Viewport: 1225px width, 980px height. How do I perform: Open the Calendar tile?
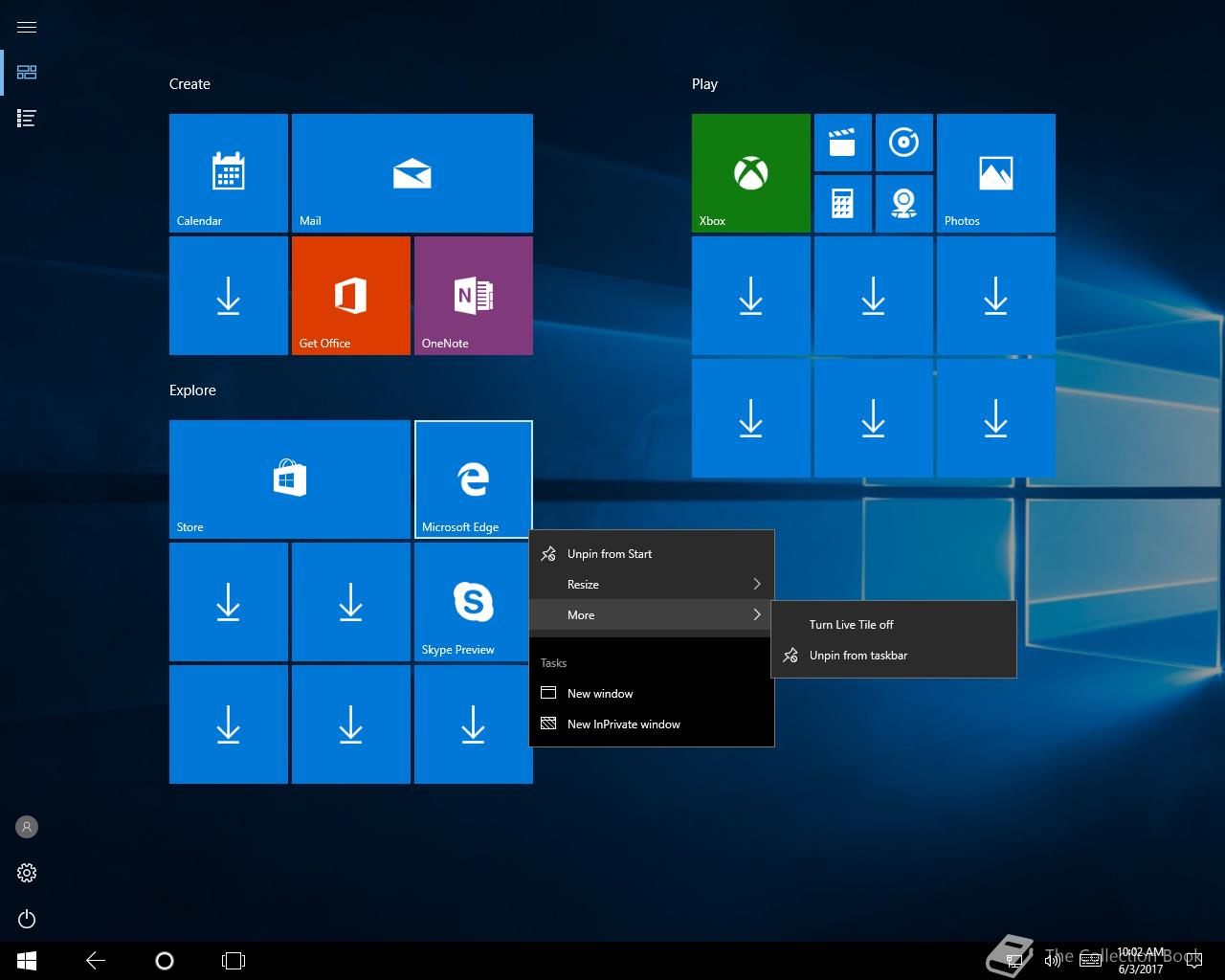pyautogui.click(x=229, y=173)
